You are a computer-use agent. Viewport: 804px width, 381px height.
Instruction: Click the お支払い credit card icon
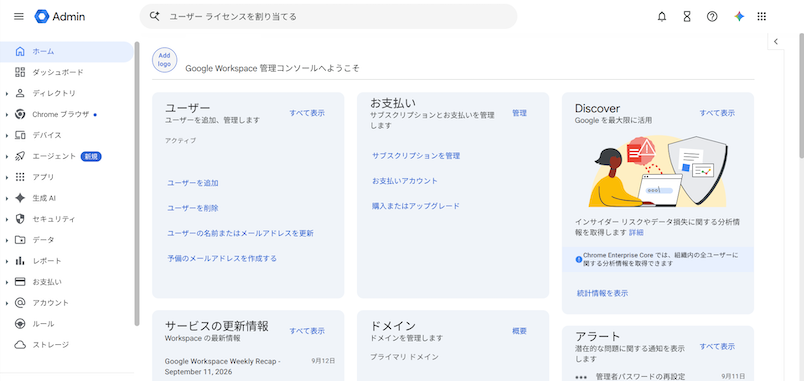[x=20, y=282]
